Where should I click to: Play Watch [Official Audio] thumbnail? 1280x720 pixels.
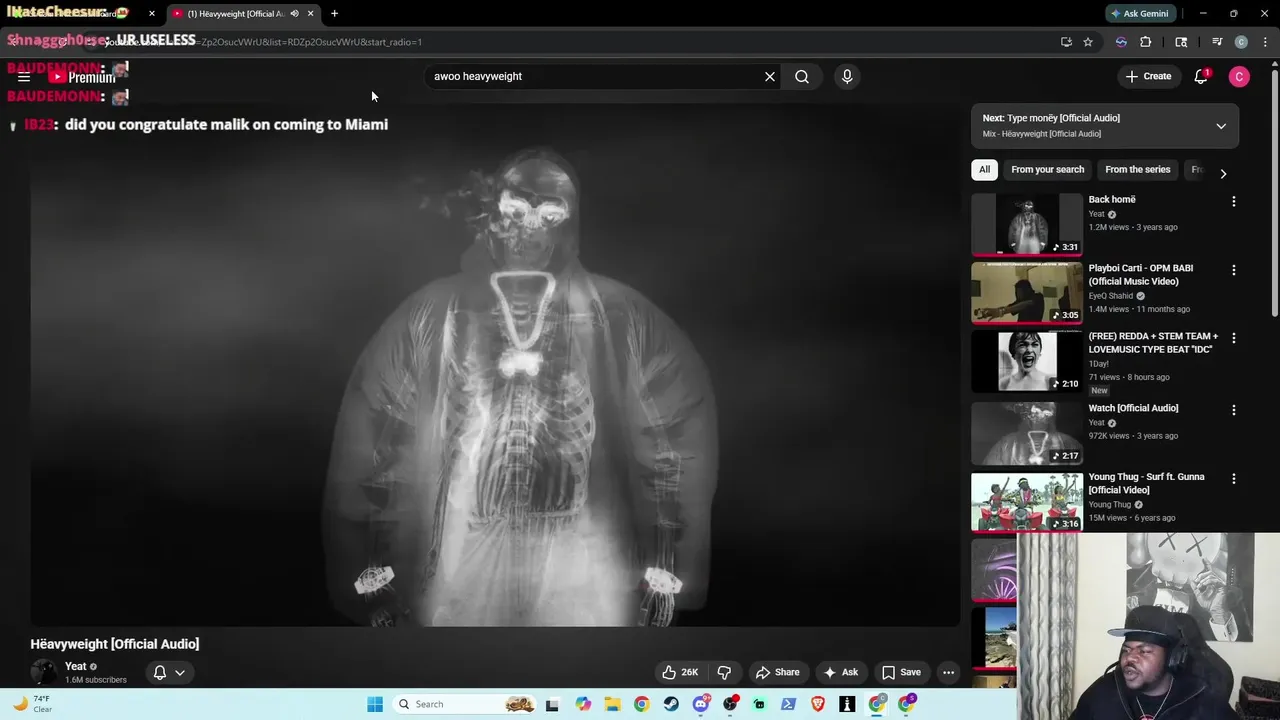point(1027,433)
